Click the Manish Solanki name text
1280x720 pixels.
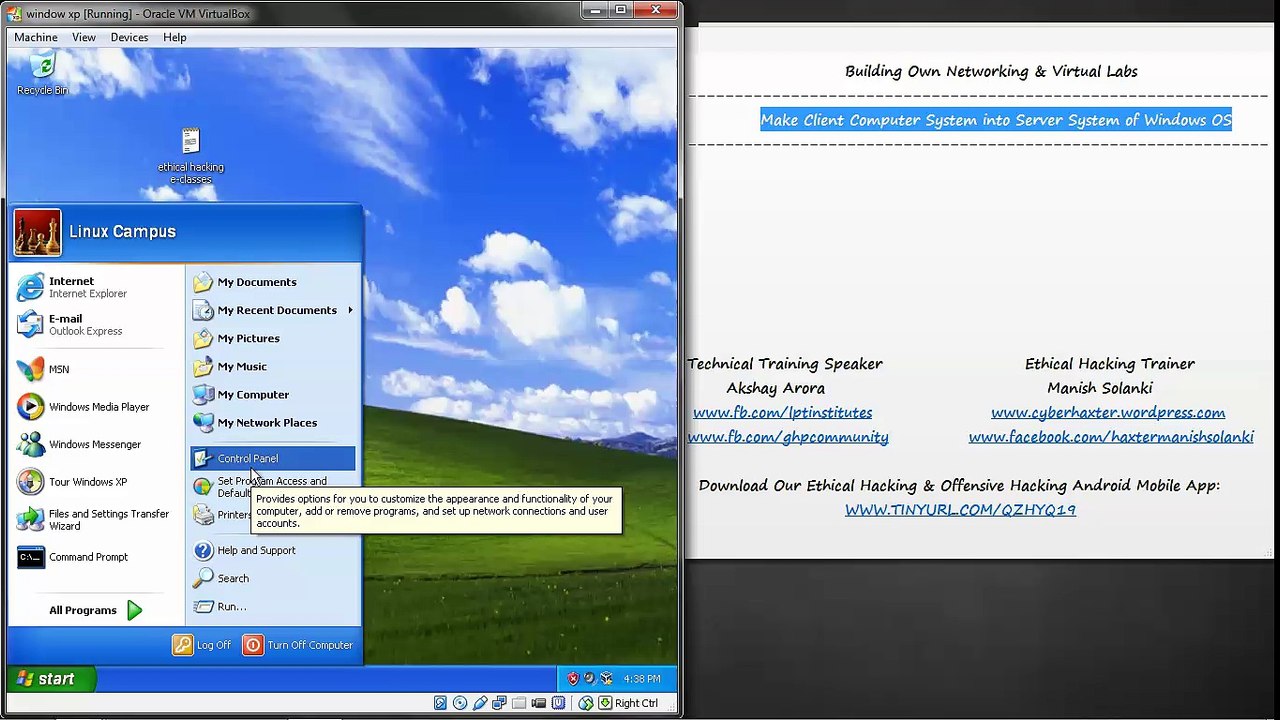coord(1100,388)
